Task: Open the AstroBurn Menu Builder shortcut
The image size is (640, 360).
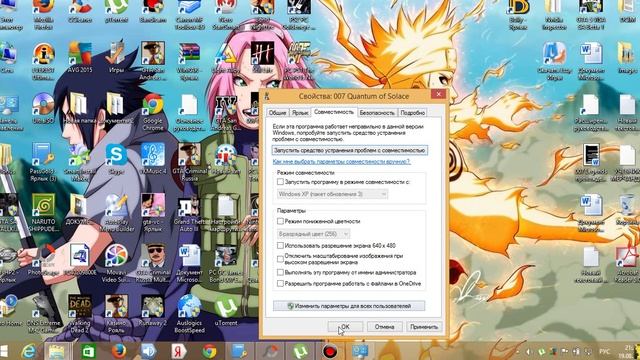Action: [x=116, y=213]
